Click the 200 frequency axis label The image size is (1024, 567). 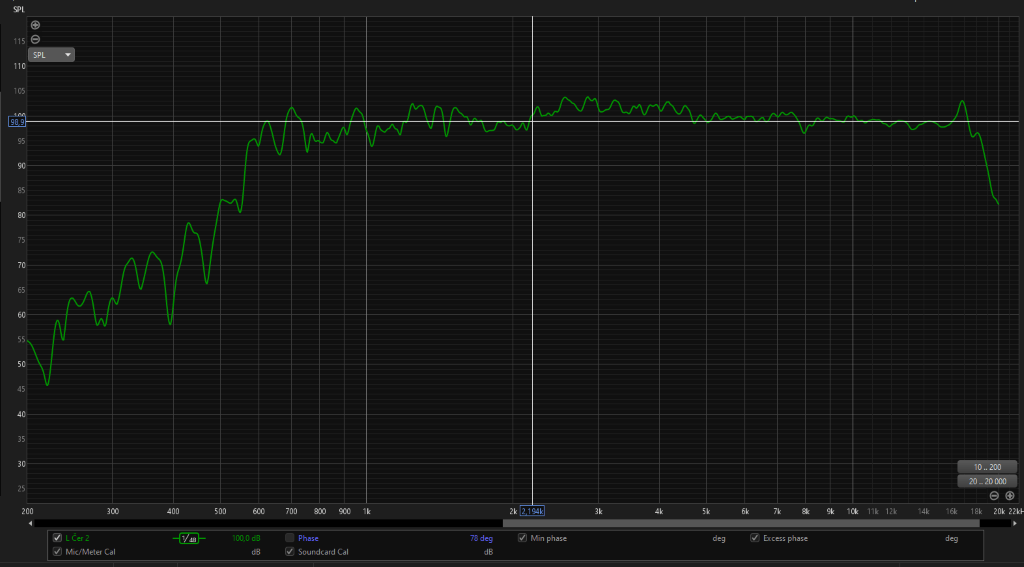click(x=27, y=511)
